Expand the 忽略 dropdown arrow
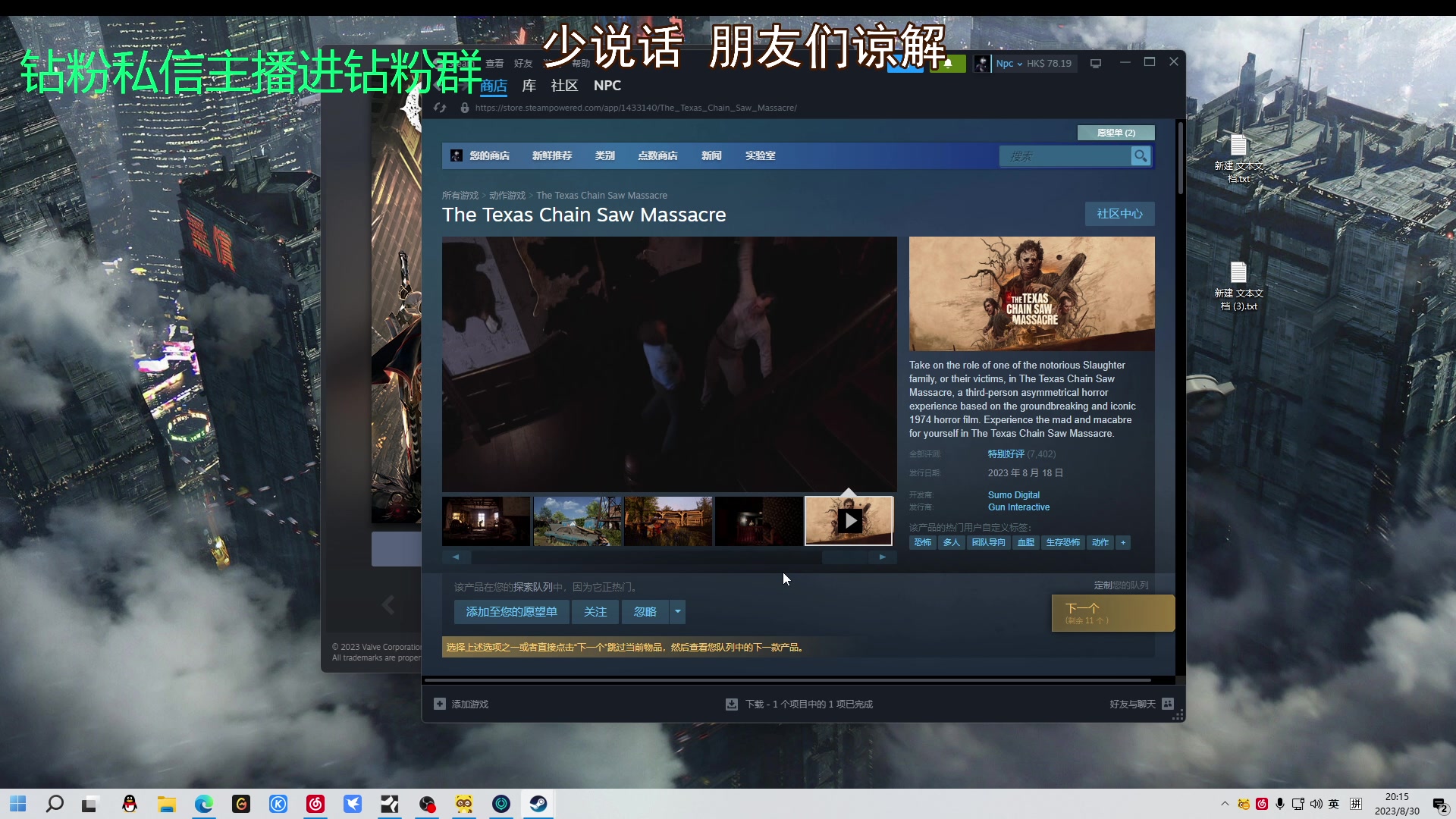This screenshot has width=1456, height=819. pos(678,611)
